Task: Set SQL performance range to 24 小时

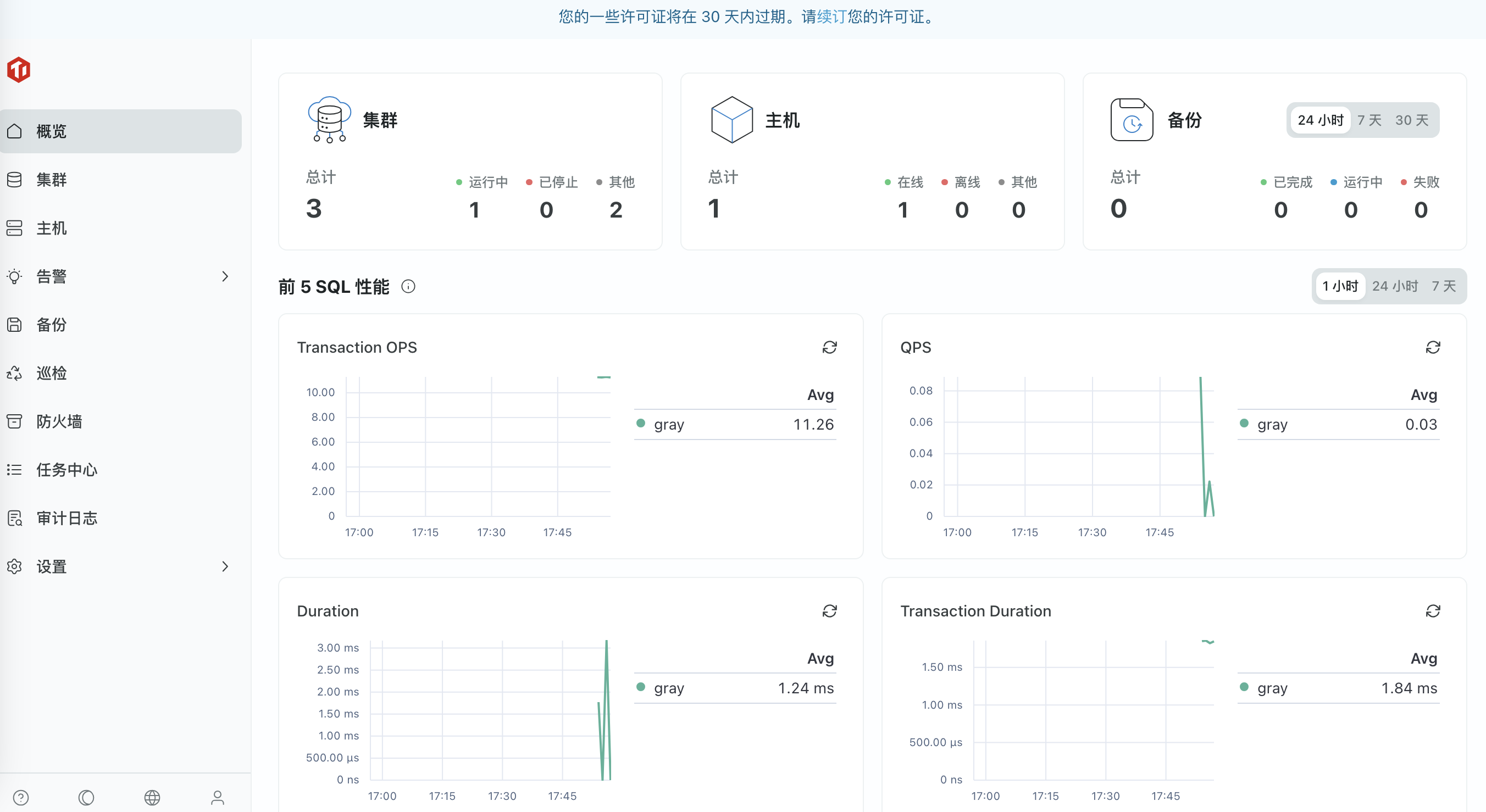Action: [1394, 286]
